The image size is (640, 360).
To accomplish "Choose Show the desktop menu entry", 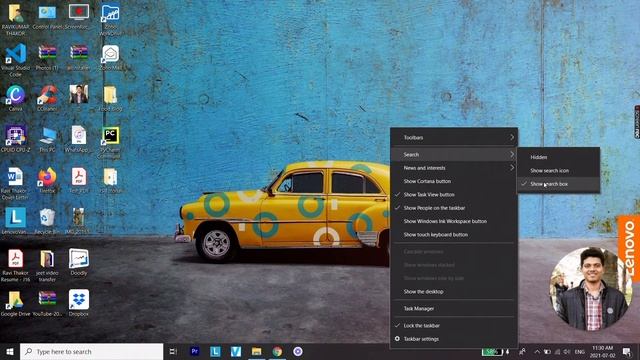I will pos(454,291).
